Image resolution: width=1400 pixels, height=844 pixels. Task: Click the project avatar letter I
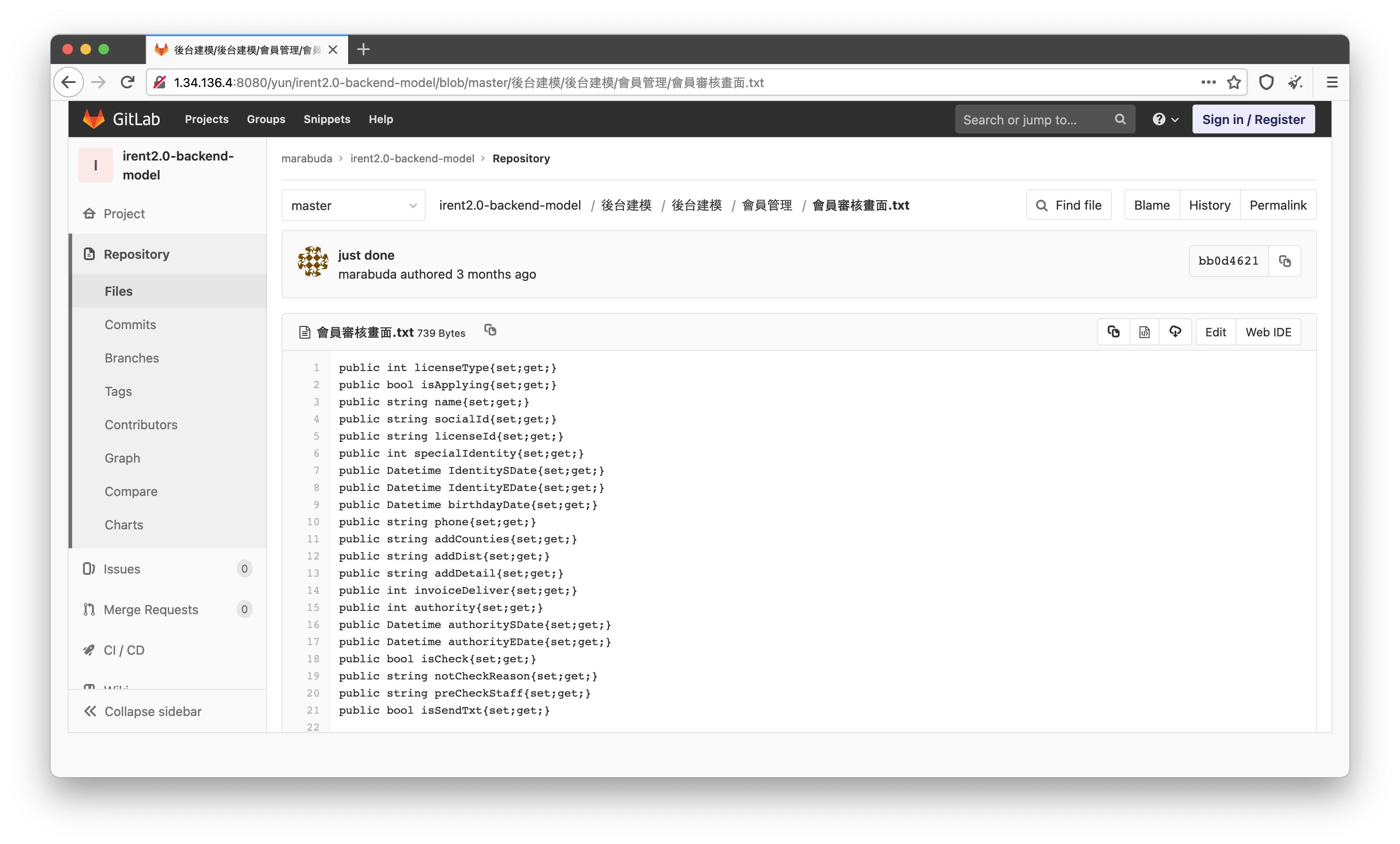coord(96,165)
